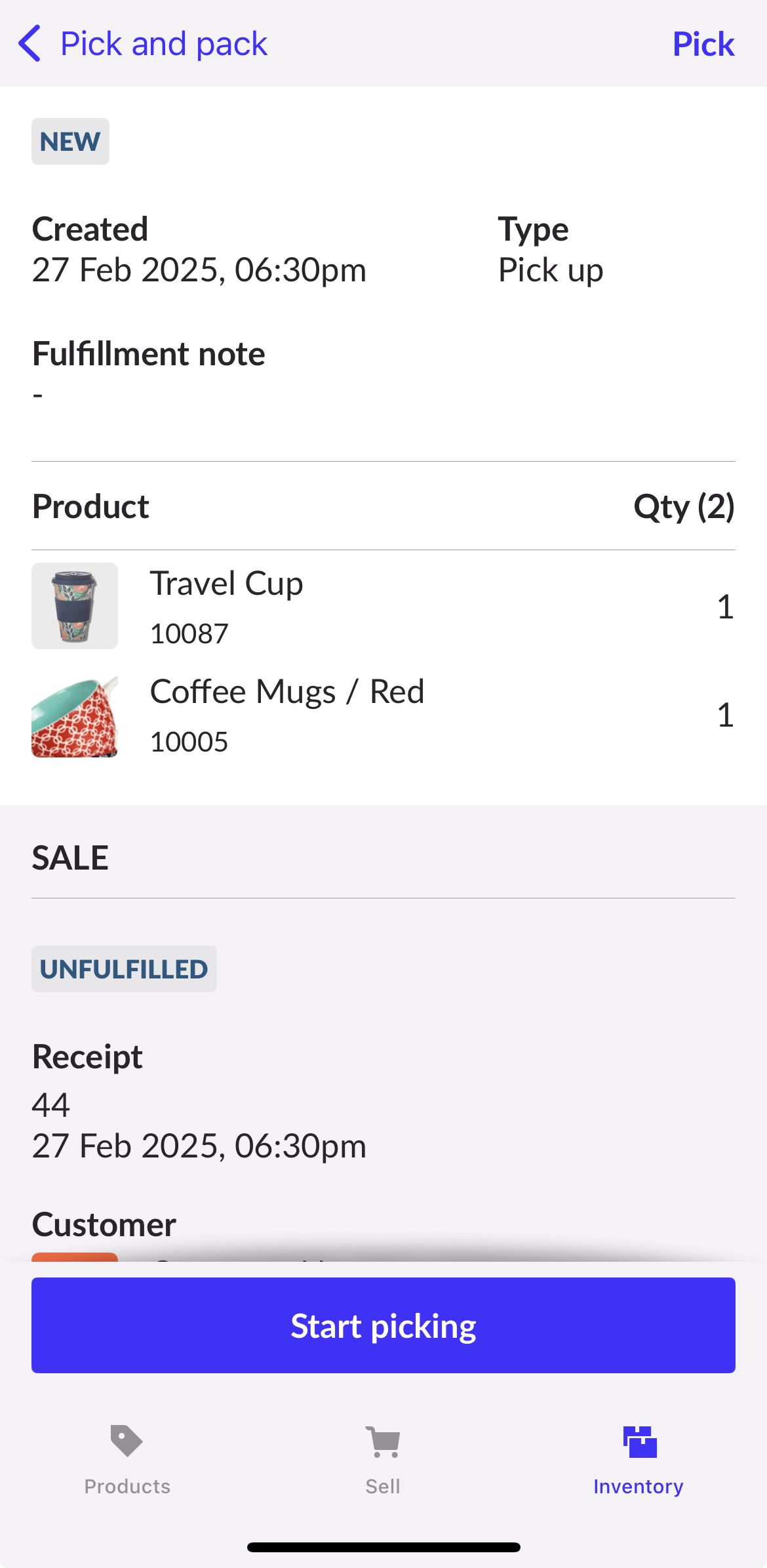Viewport: 767px width, 1568px height.
Task: Tap the Sell tab label
Action: click(383, 1486)
